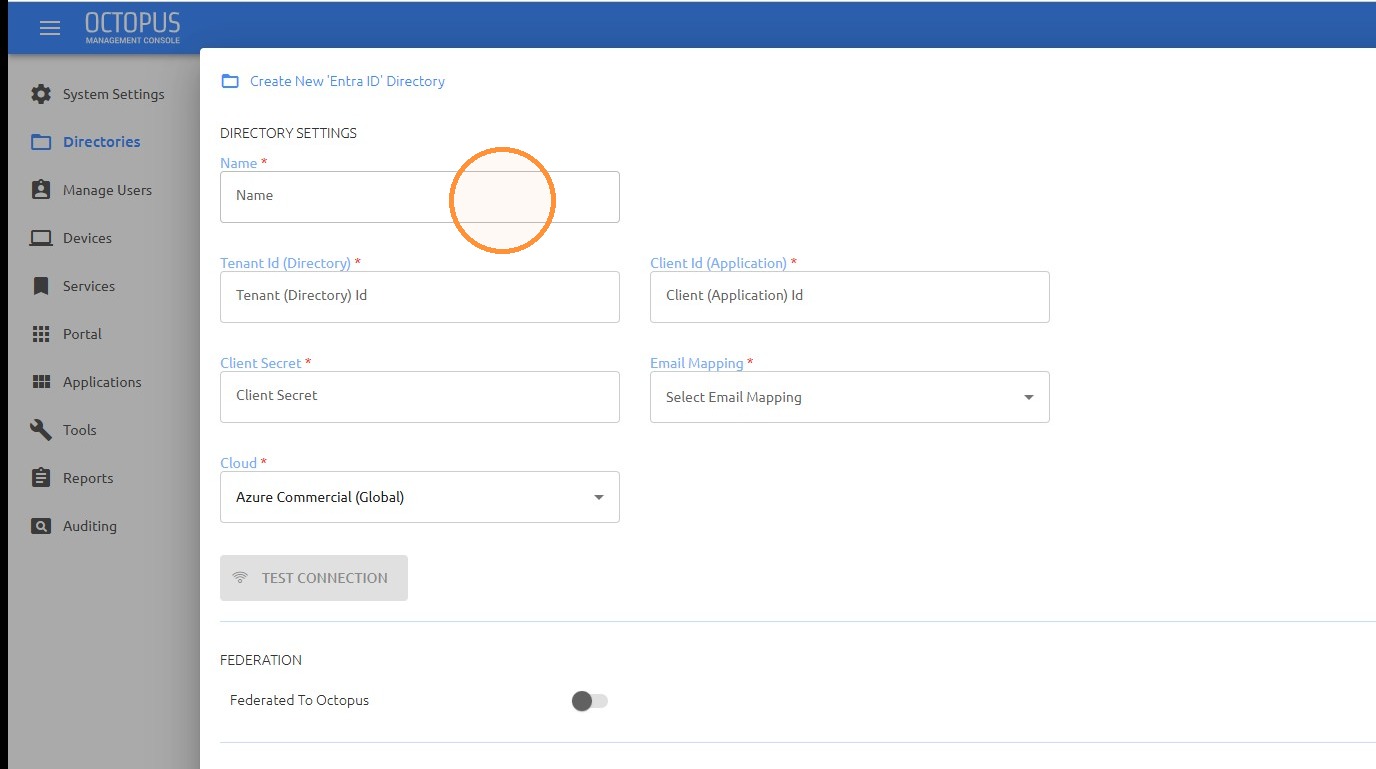Expand the Cloud Azure Commercial dropdown

tap(420, 497)
